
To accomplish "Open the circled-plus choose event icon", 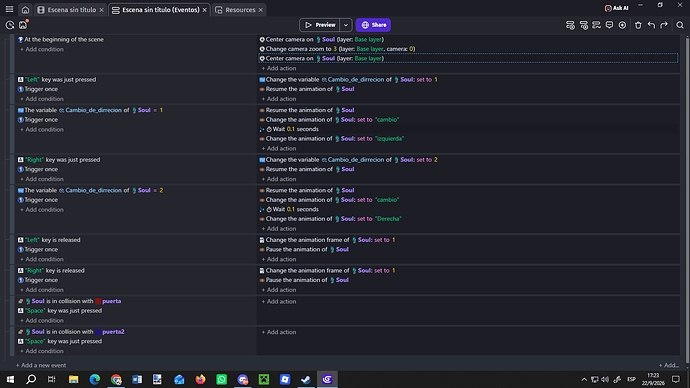I will pyautogui.click(x=622, y=25).
